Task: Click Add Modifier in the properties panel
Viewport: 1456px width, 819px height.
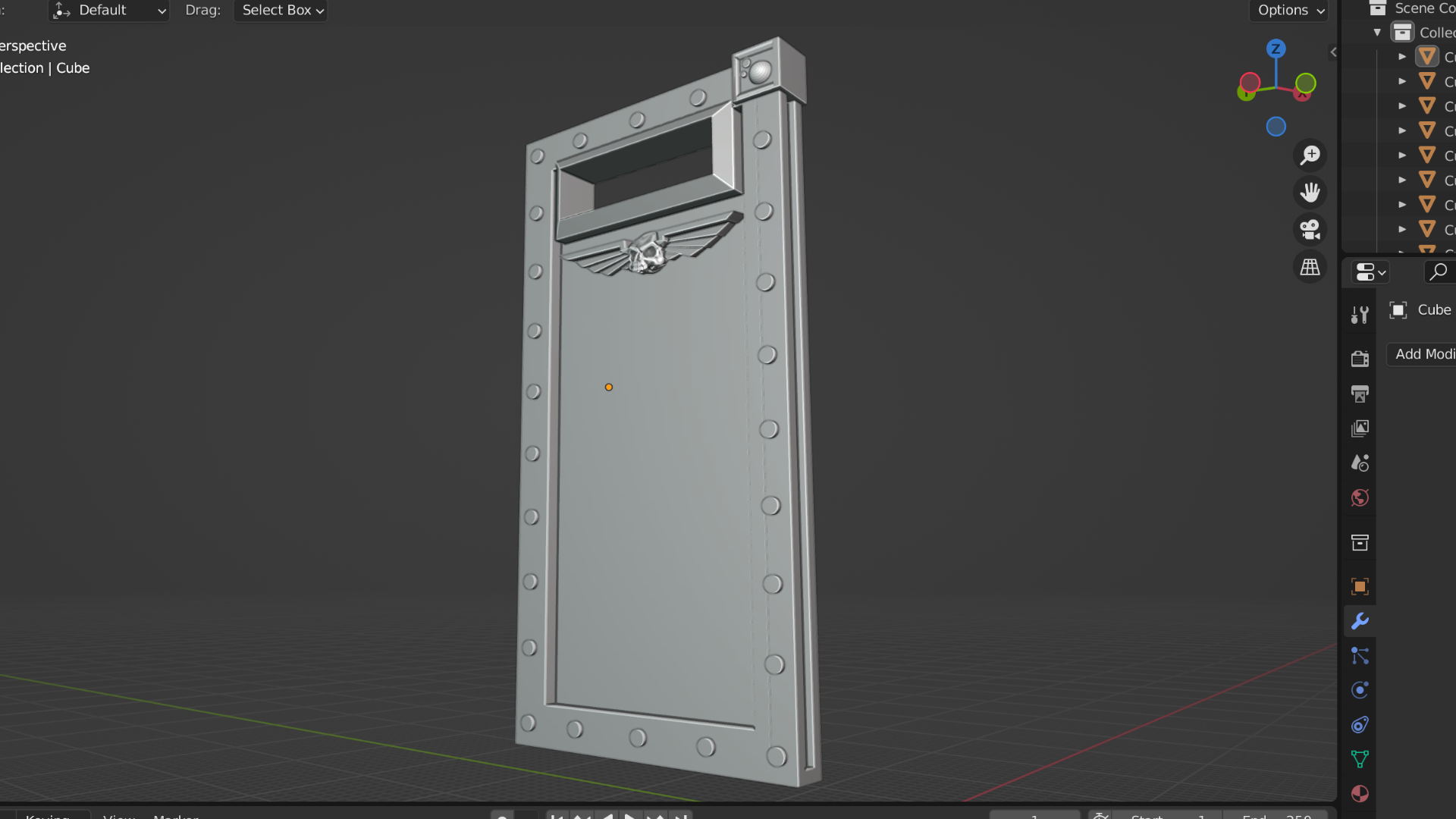Action: [1426, 354]
